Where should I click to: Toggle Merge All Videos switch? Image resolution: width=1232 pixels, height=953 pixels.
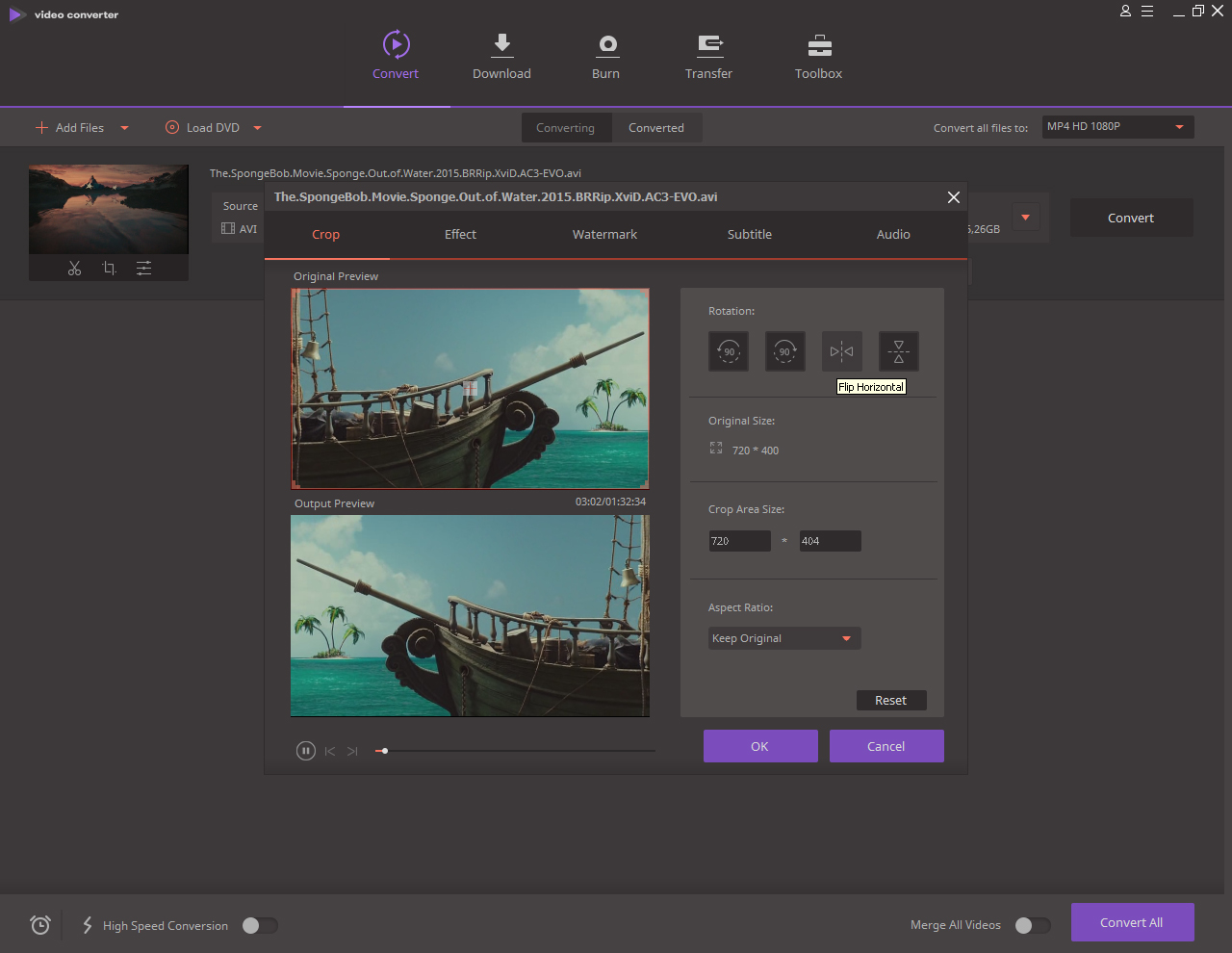click(1033, 925)
